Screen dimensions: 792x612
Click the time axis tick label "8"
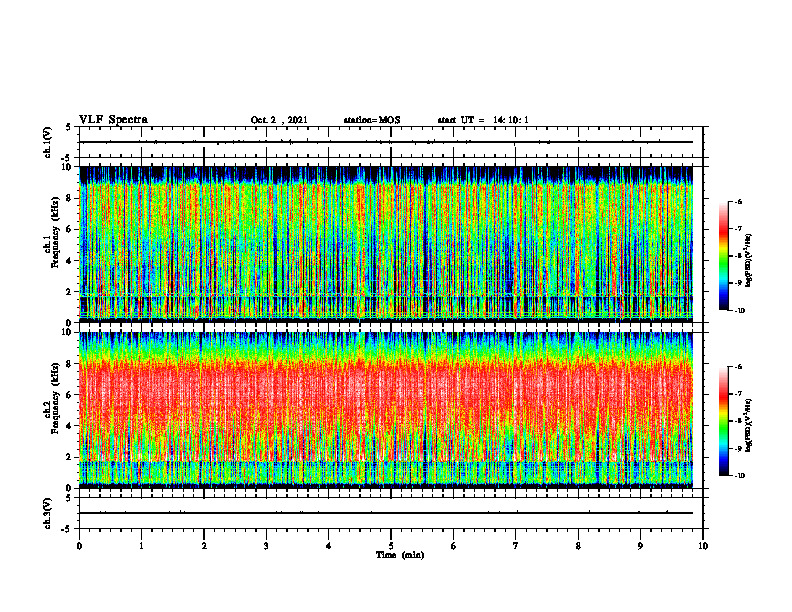tap(578, 546)
